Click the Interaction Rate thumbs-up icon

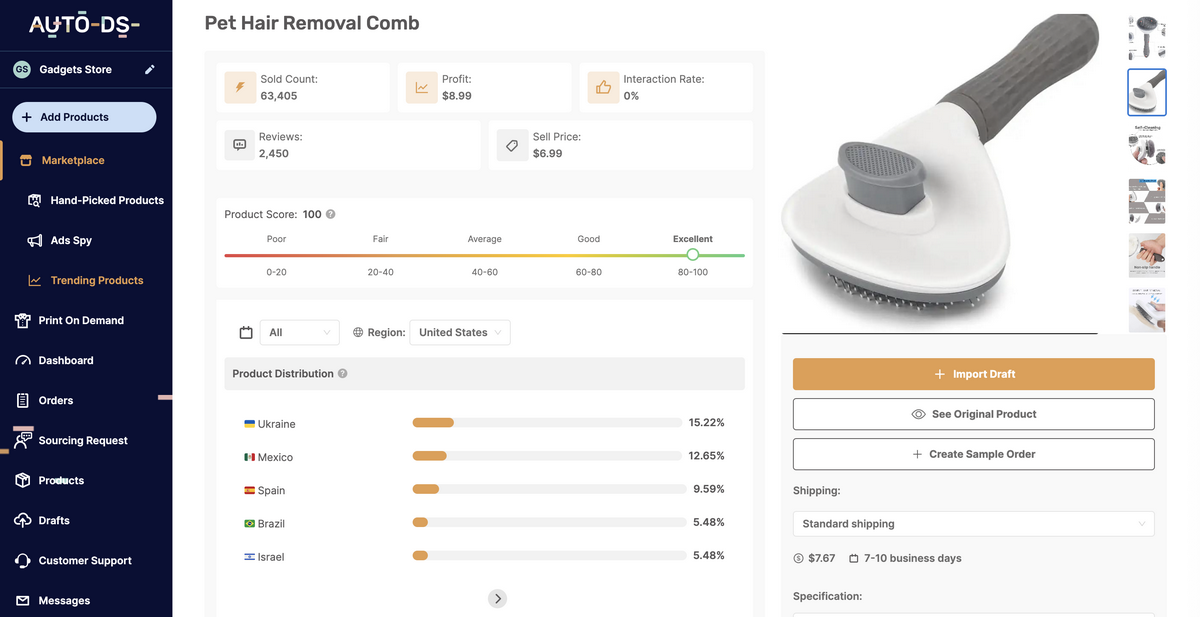click(x=603, y=88)
